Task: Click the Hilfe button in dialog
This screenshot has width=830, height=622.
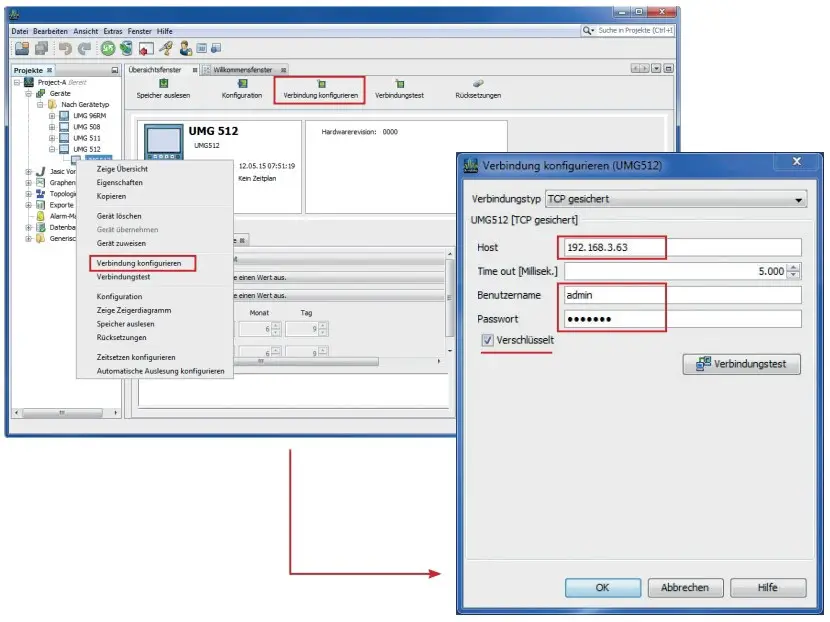Action: pos(768,588)
